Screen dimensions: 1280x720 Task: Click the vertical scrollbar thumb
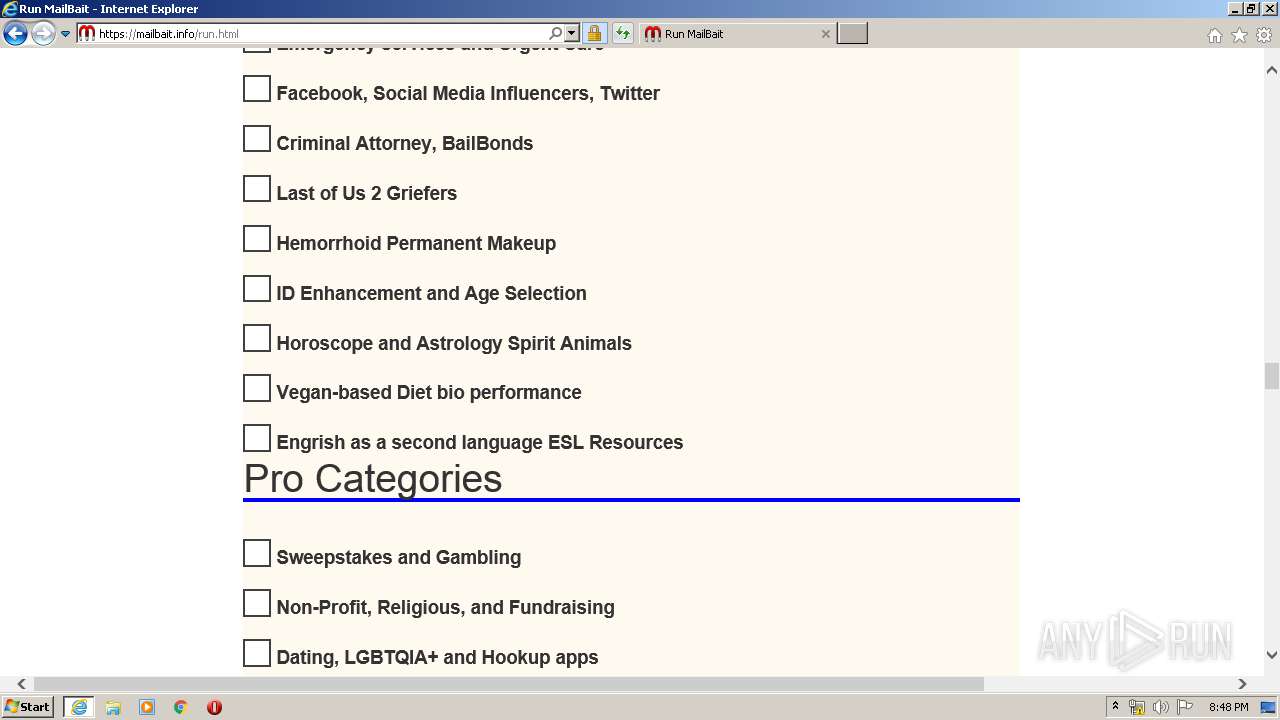pyautogui.click(x=1272, y=376)
